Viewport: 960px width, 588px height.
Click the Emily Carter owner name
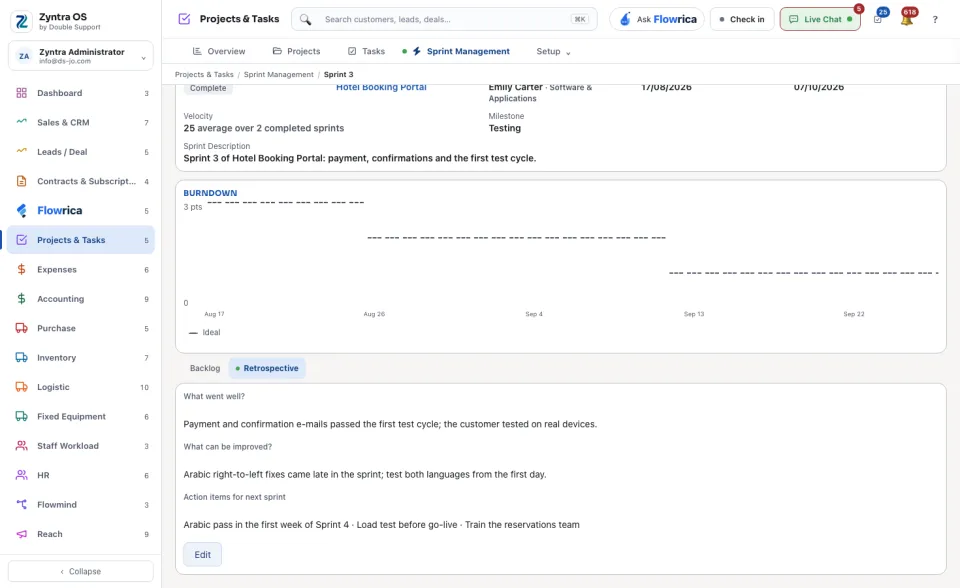pyautogui.click(x=516, y=87)
